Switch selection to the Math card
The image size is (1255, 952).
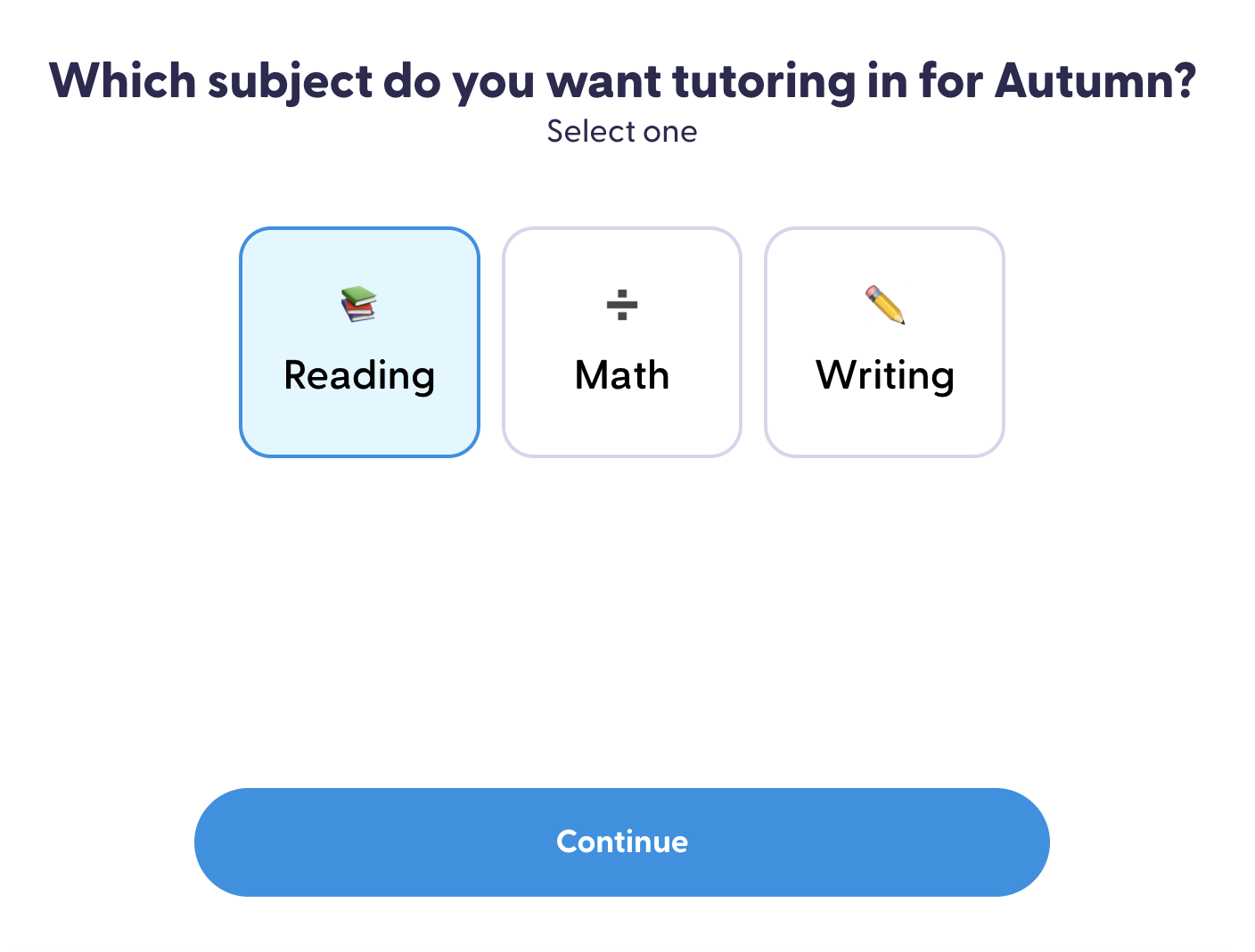(621, 341)
